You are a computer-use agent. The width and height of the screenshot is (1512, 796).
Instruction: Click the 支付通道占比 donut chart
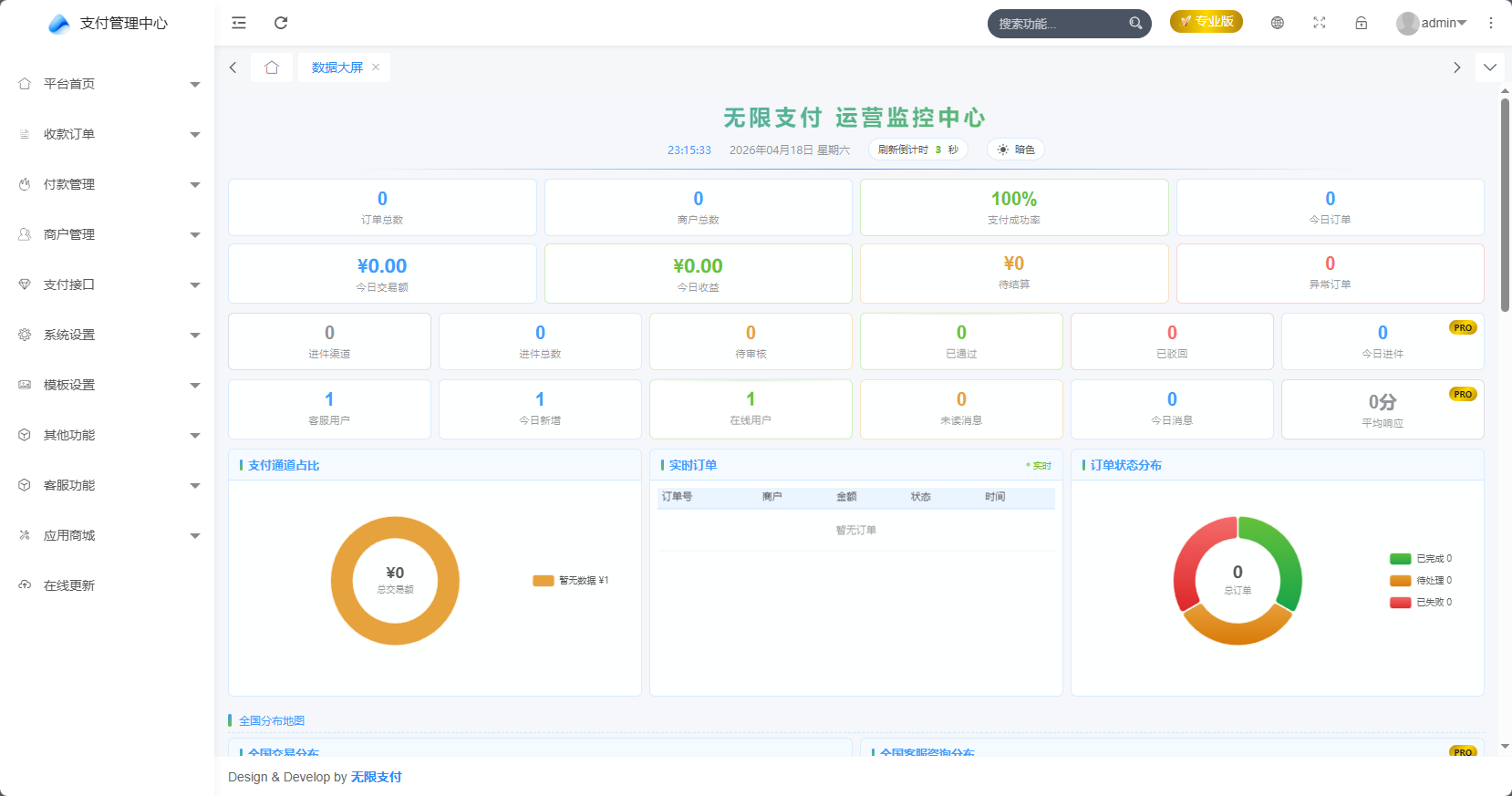pyautogui.click(x=395, y=581)
